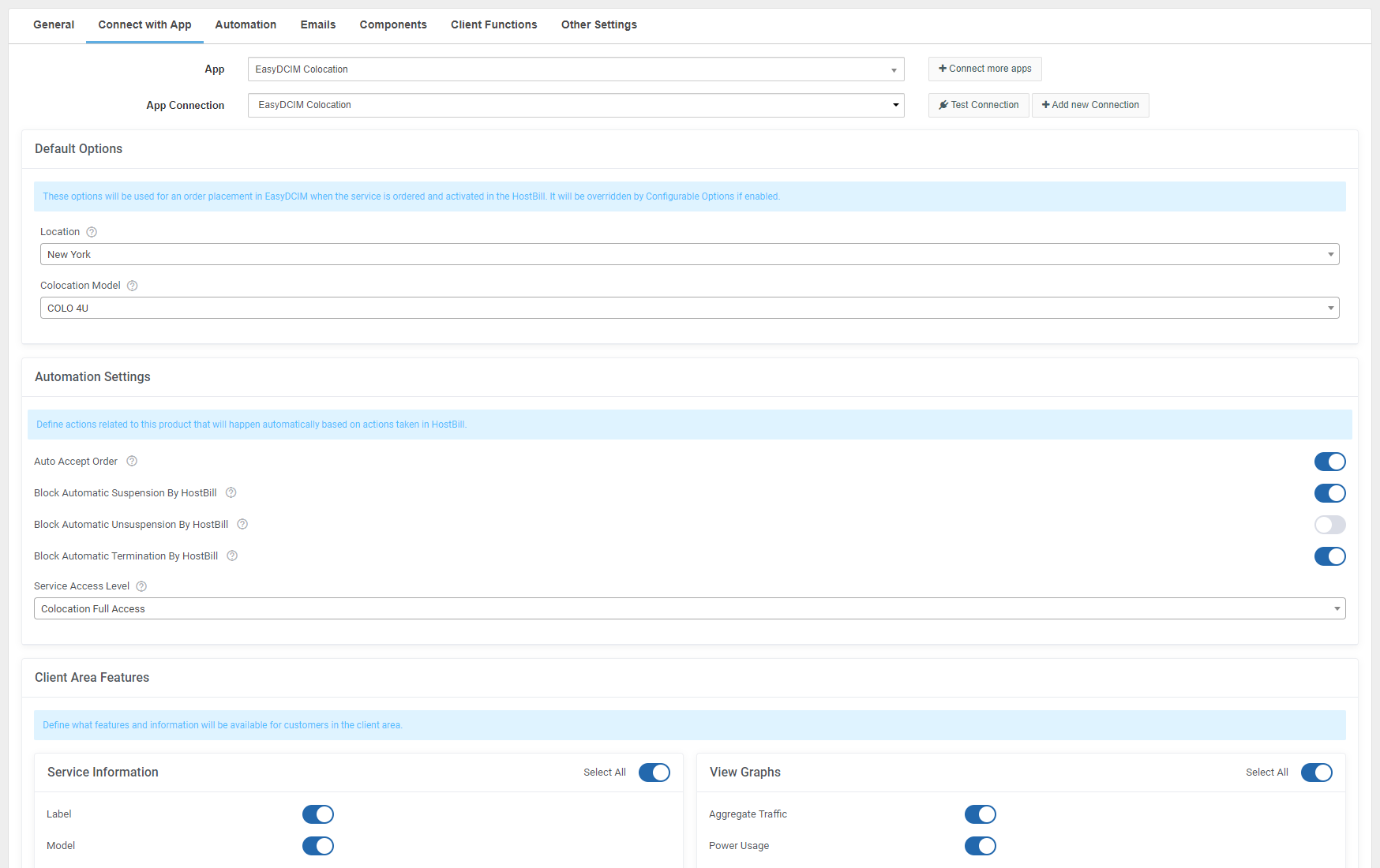The height and width of the screenshot is (868, 1380).
Task: Click the help icon next to Location
Action: pos(92,232)
